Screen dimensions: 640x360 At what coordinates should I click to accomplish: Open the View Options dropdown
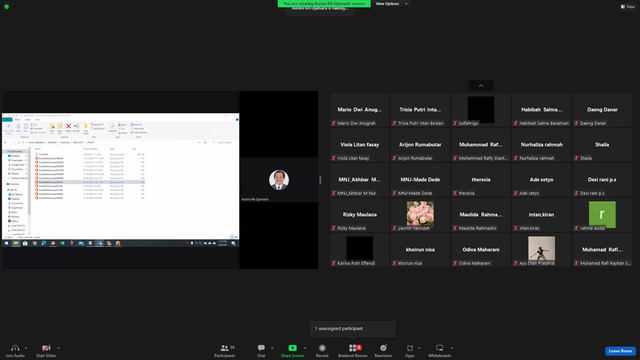(391, 4)
